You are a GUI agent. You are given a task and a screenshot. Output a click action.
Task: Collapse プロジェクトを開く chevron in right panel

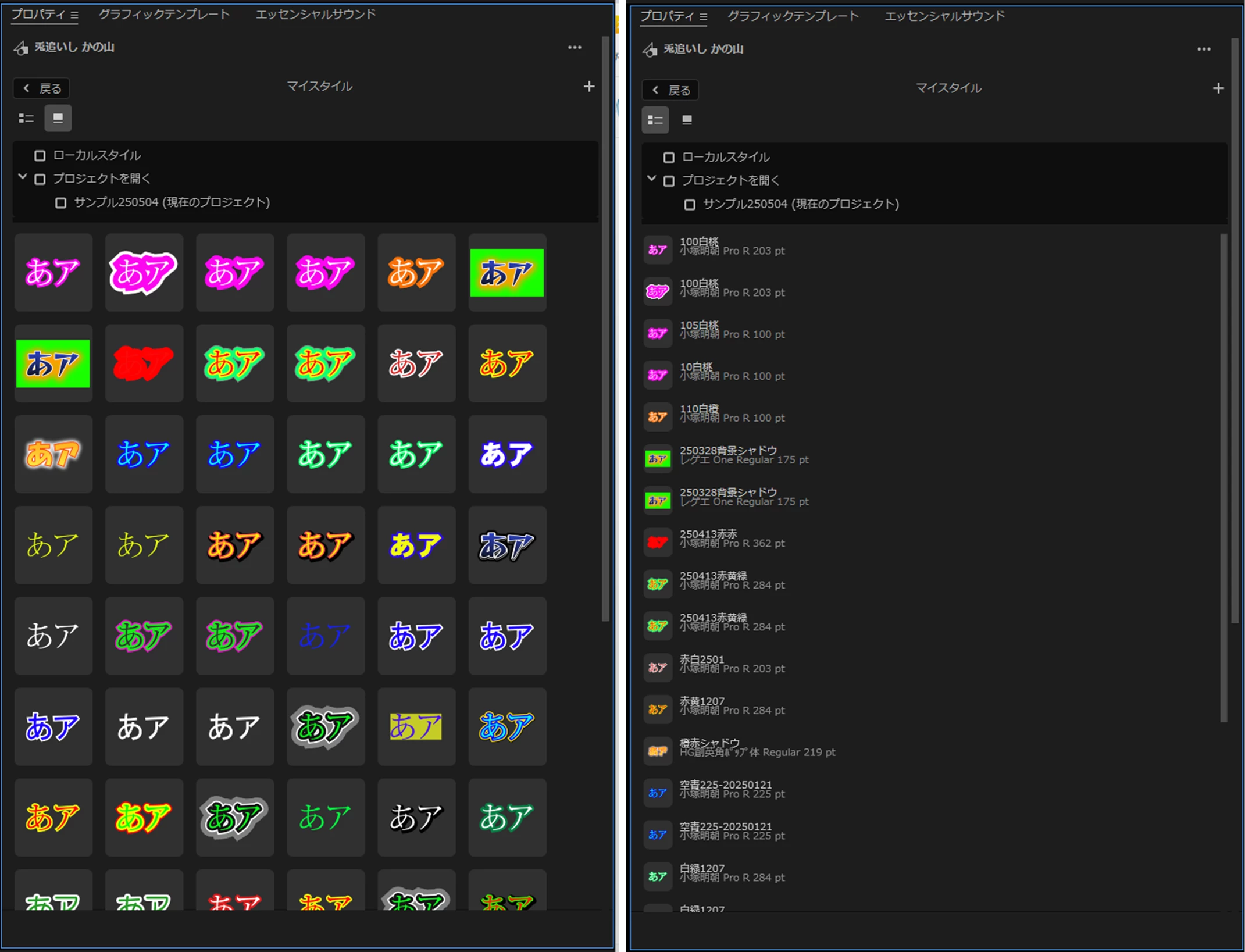(x=652, y=179)
